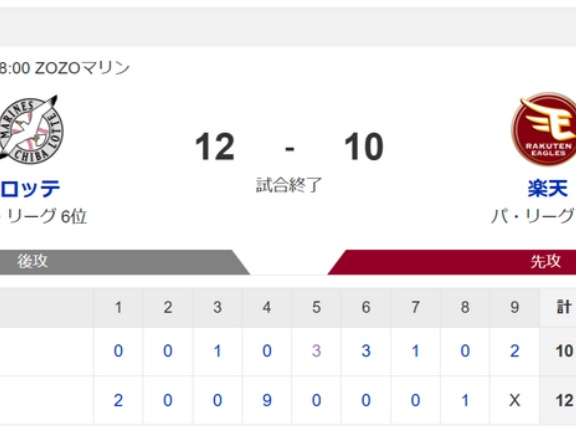Open Rakuten's 5th inning score 3
Screen dimensions: 576x430
click(316, 351)
